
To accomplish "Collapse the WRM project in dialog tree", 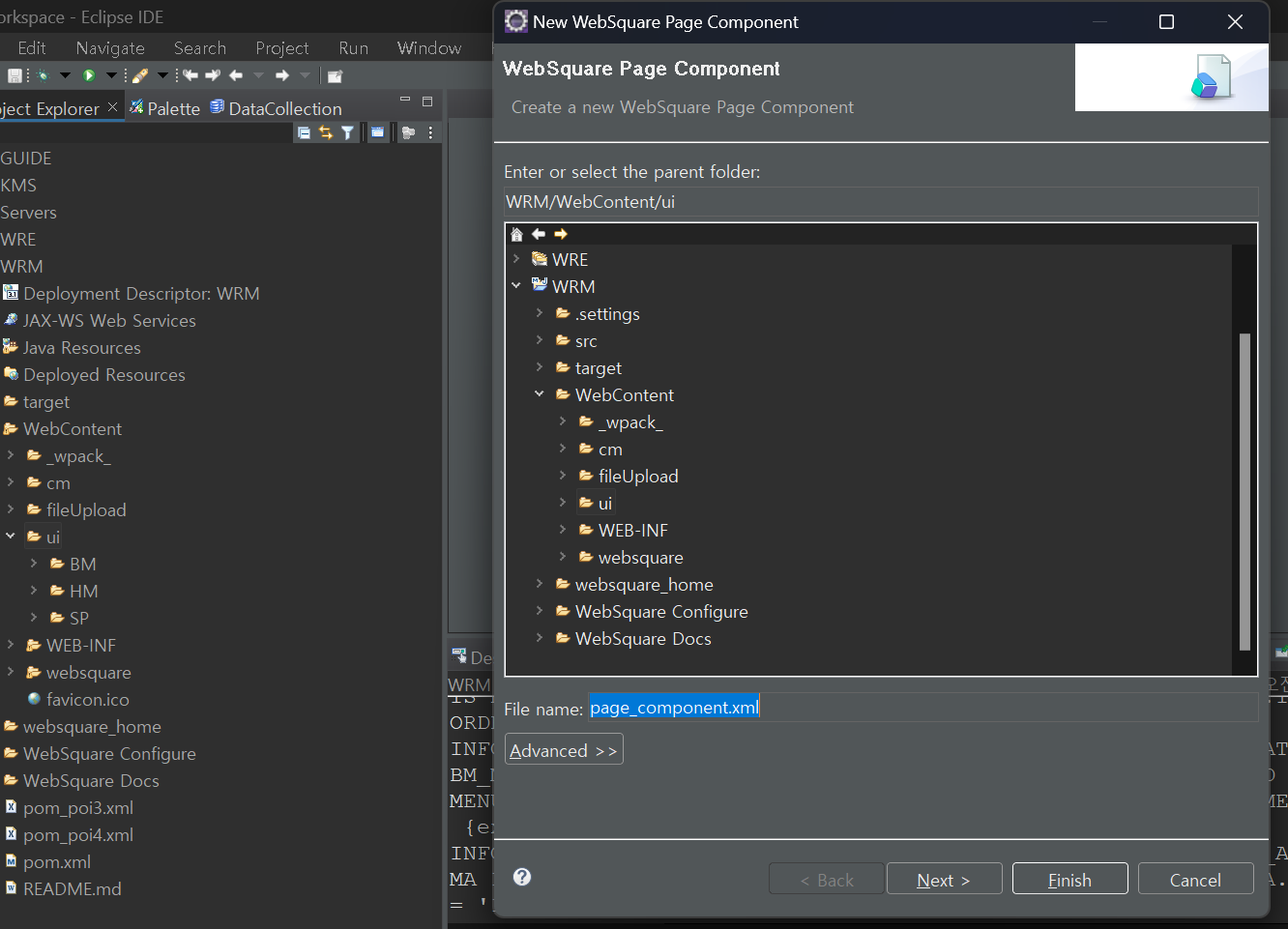I will [516, 286].
